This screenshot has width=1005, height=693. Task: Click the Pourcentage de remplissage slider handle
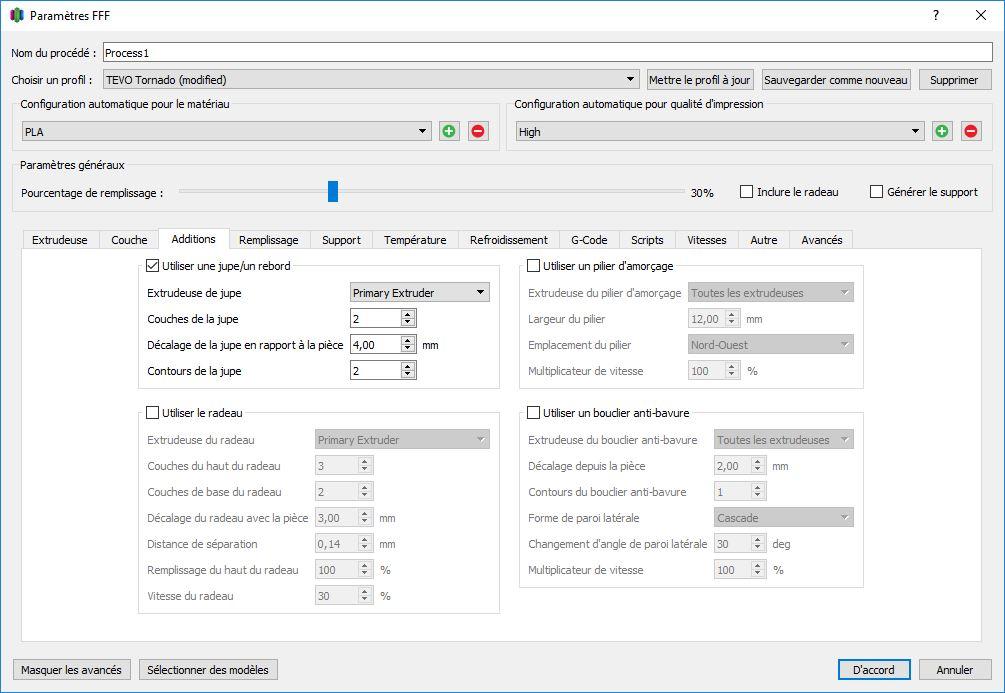coord(333,191)
